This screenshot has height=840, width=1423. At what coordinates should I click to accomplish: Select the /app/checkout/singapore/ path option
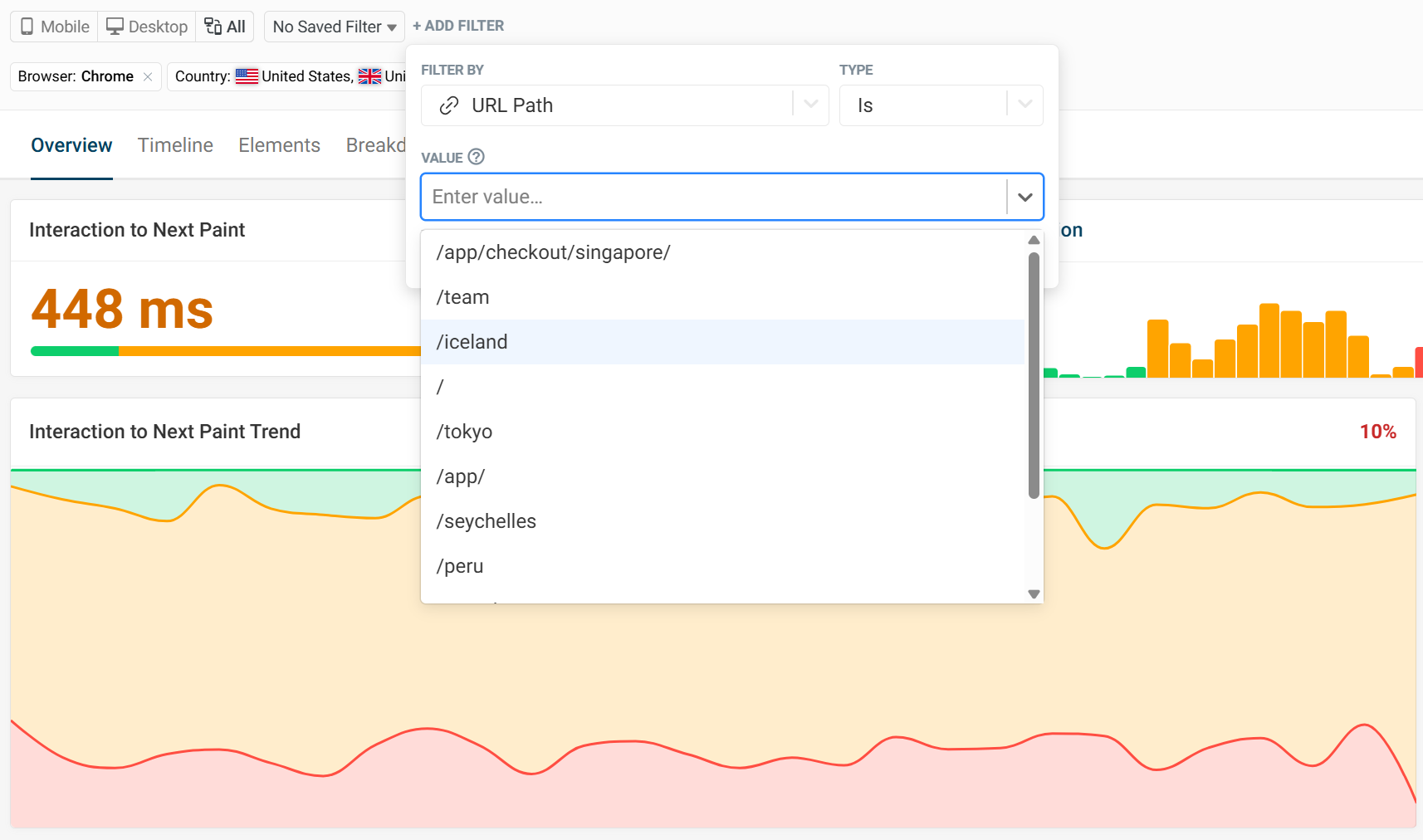coord(553,252)
